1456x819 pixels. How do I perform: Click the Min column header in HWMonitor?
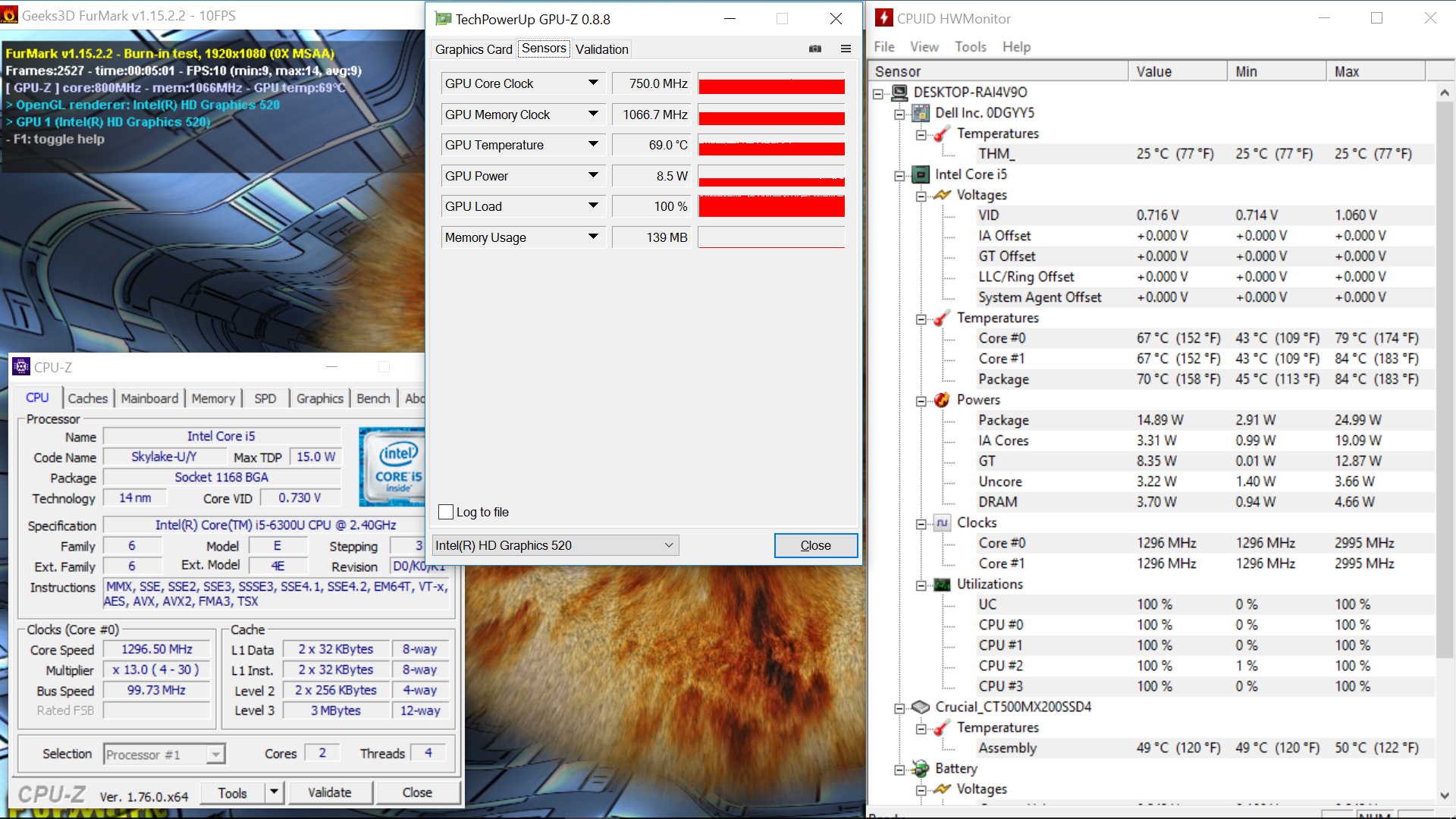coord(1277,71)
